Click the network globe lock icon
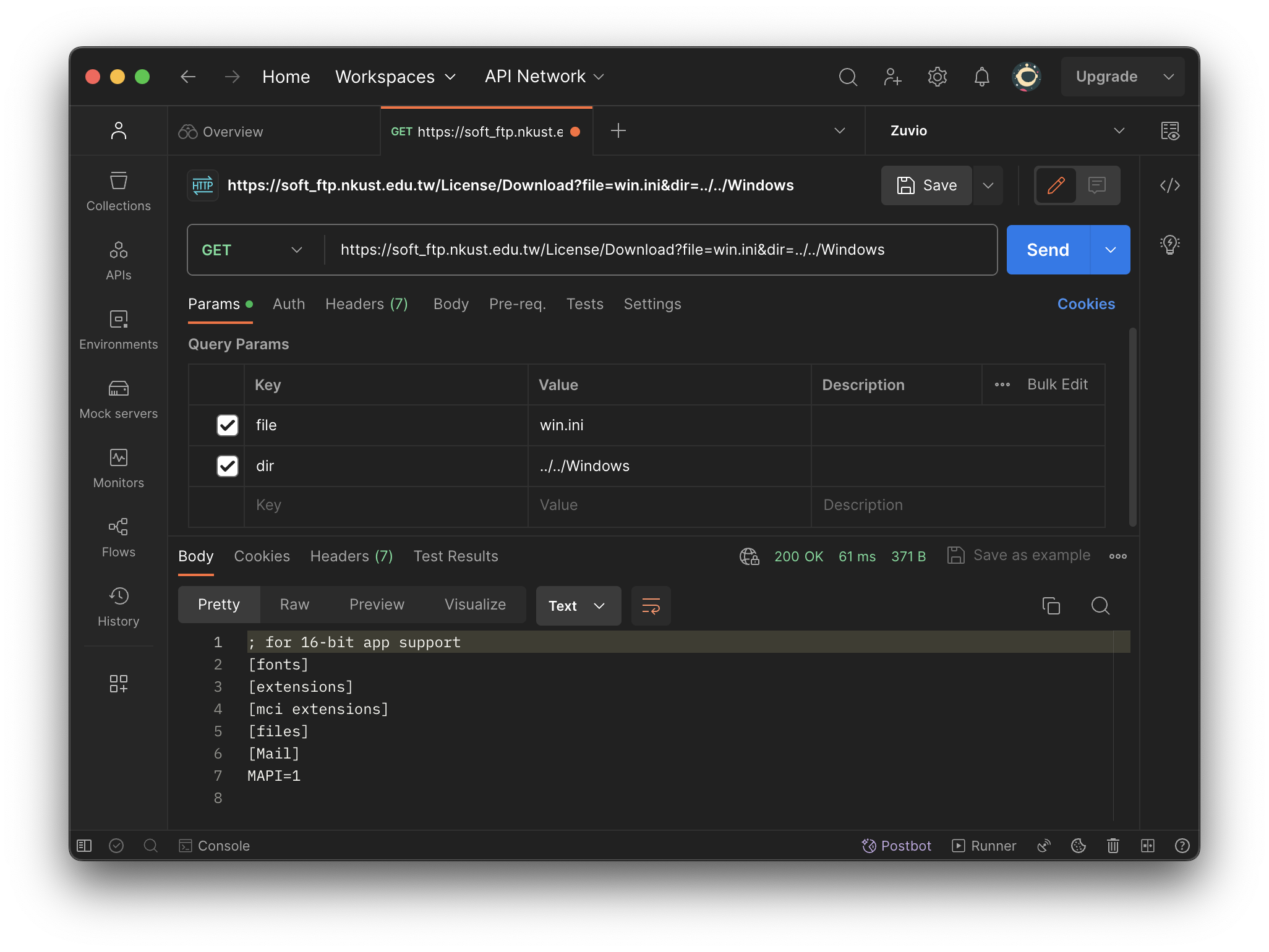 point(749,556)
